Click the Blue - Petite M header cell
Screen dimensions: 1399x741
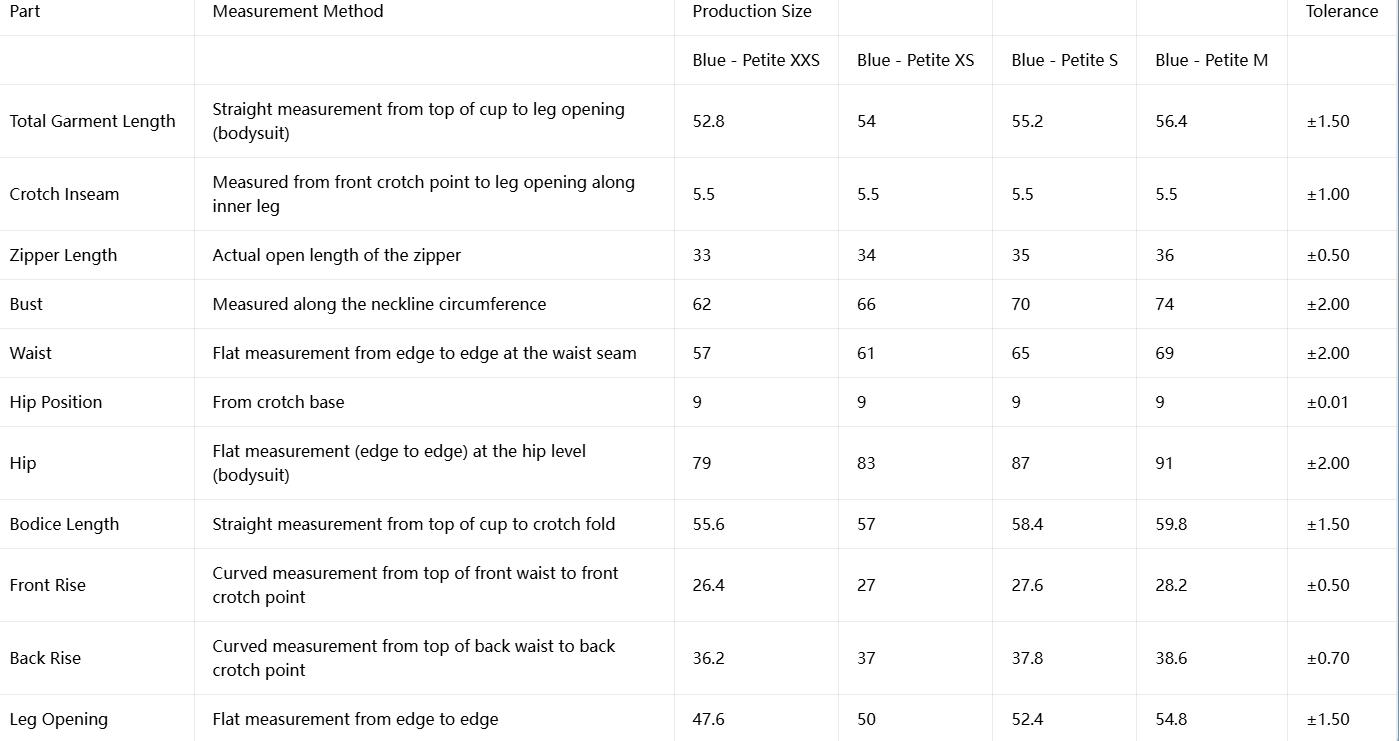(x=1211, y=60)
